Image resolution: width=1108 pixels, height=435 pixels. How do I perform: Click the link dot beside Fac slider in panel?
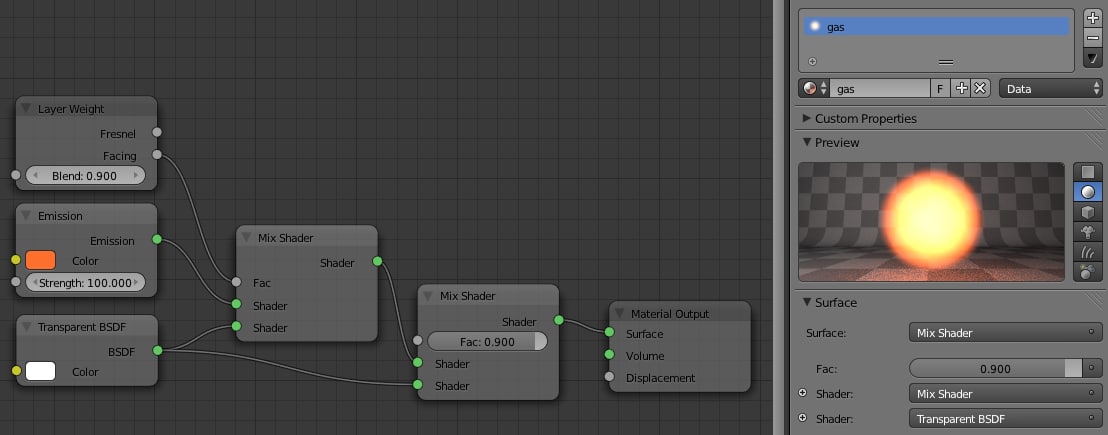click(1092, 368)
